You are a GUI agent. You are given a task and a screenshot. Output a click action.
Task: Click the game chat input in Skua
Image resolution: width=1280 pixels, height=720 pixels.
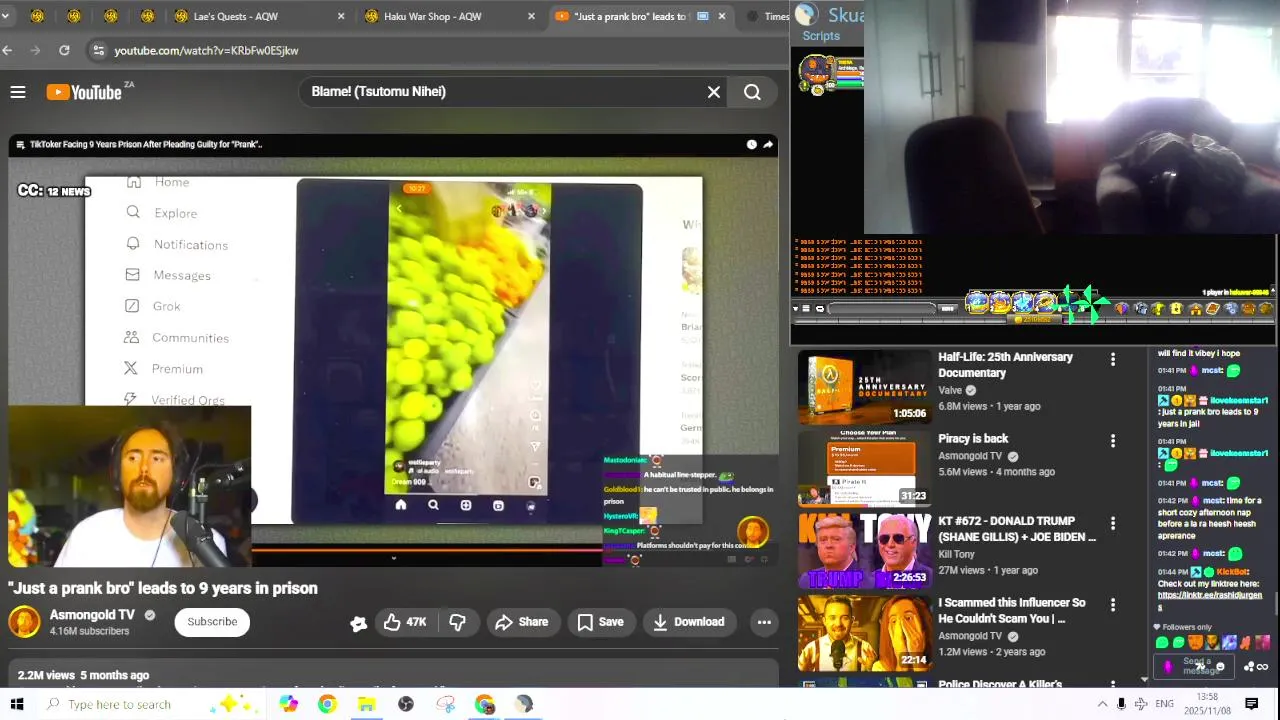click(x=881, y=309)
